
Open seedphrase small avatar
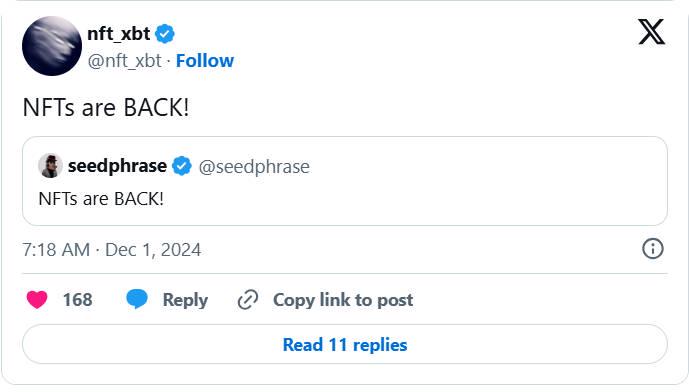pos(51,166)
